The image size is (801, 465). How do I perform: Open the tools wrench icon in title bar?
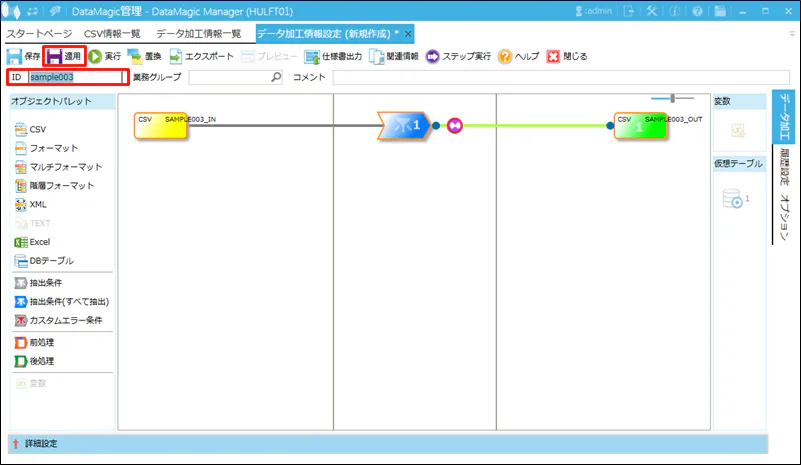click(652, 11)
